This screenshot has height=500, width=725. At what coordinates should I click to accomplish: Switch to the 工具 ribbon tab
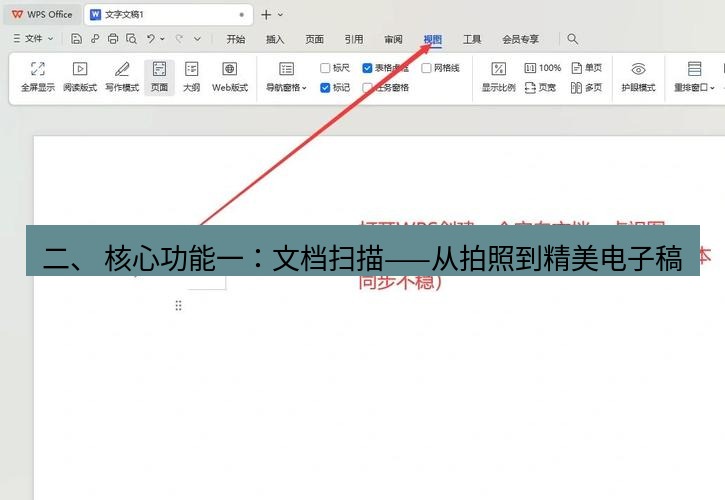point(472,39)
